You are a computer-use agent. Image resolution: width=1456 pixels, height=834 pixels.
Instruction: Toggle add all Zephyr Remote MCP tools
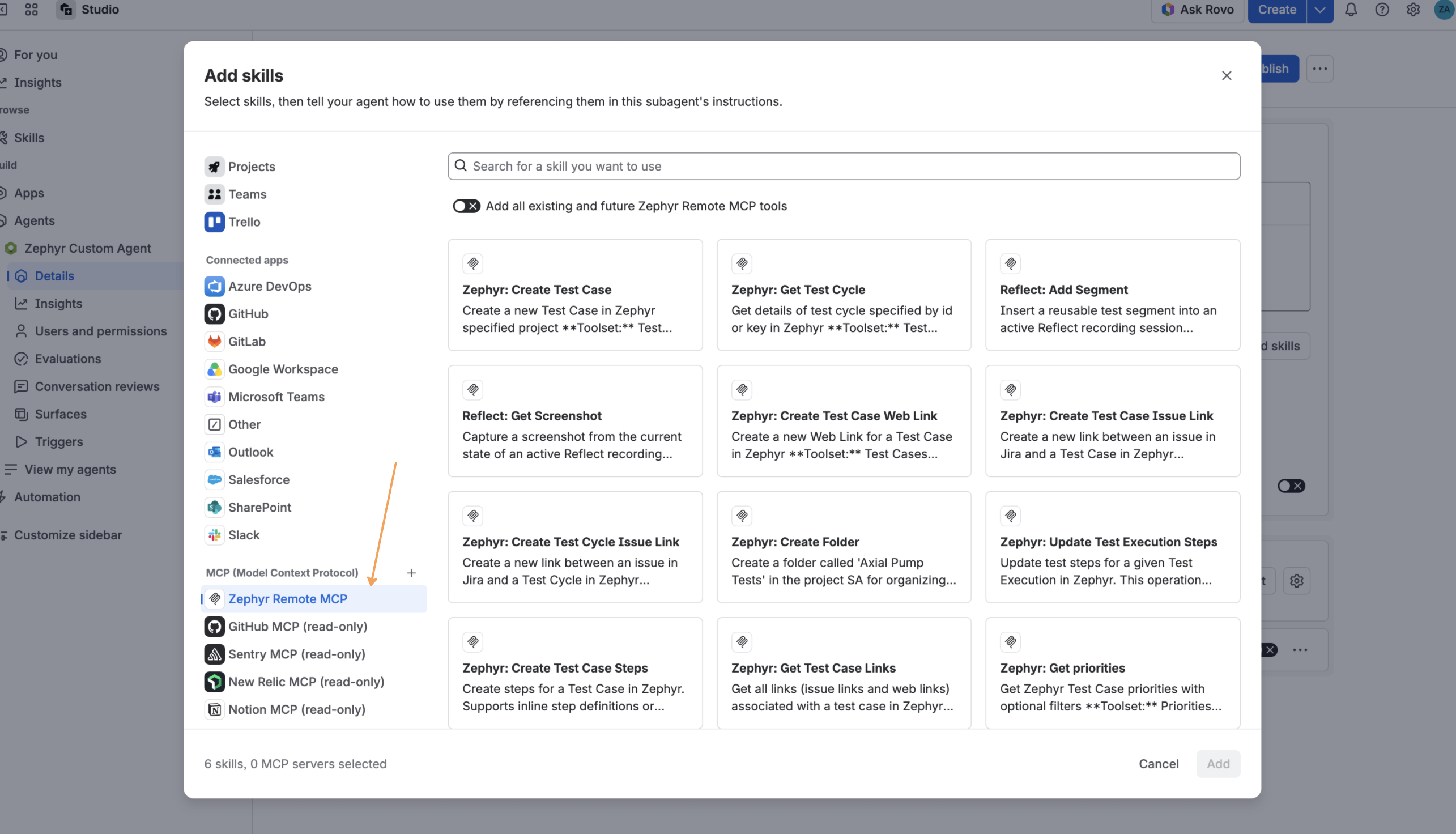tap(466, 206)
